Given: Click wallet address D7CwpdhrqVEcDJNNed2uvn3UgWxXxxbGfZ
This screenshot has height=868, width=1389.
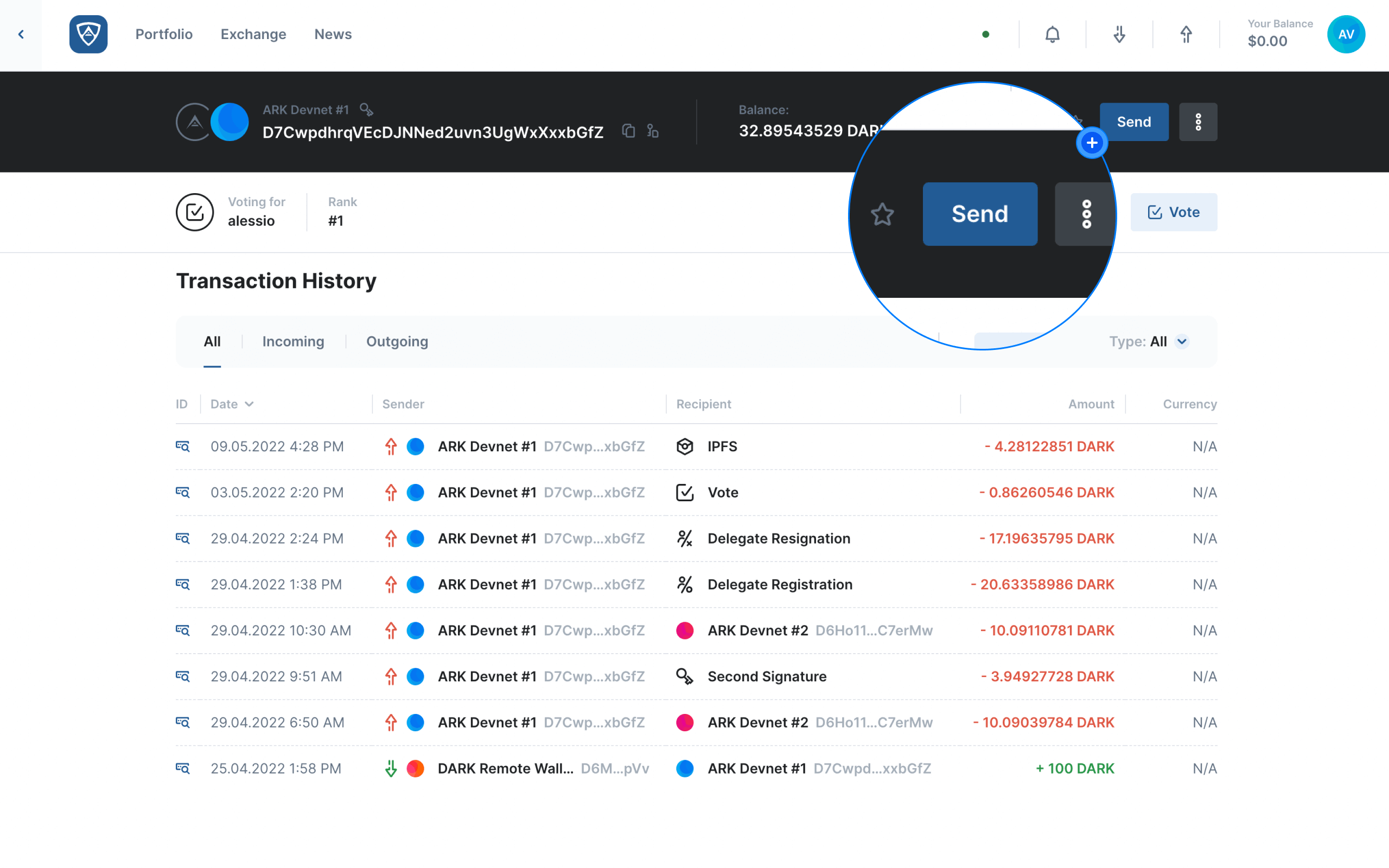Looking at the screenshot, I should [x=433, y=132].
